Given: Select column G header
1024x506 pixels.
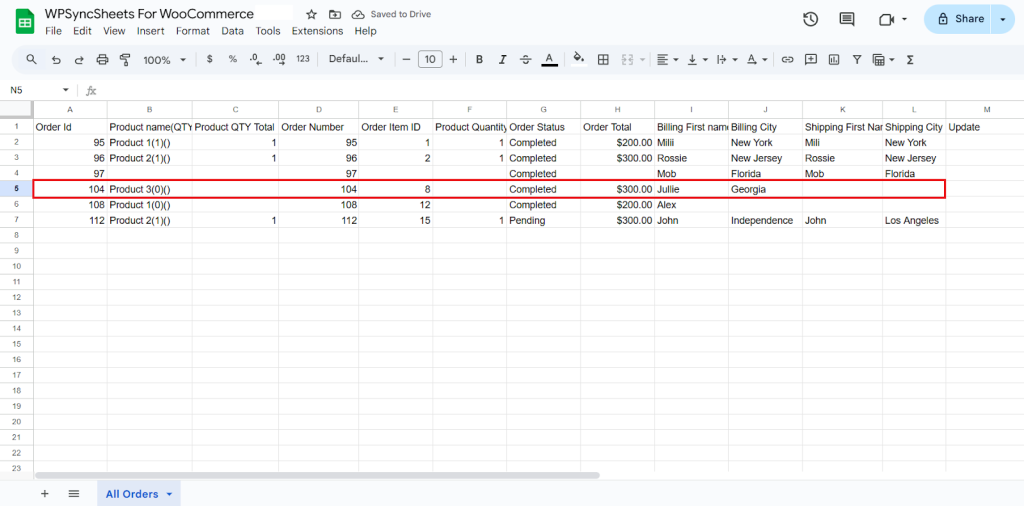Looking at the screenshot, I should [x=543, y=109].
